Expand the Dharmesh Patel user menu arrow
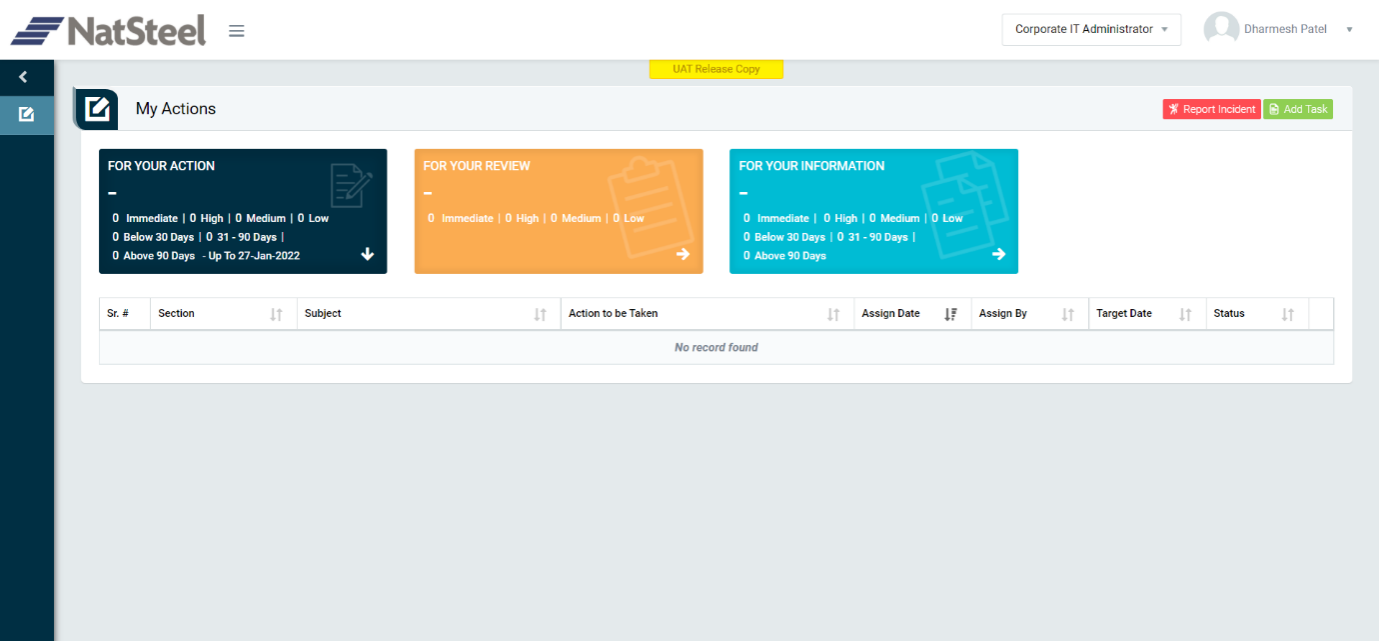Screen dimensions: 1379x641 coord(1349,30)
